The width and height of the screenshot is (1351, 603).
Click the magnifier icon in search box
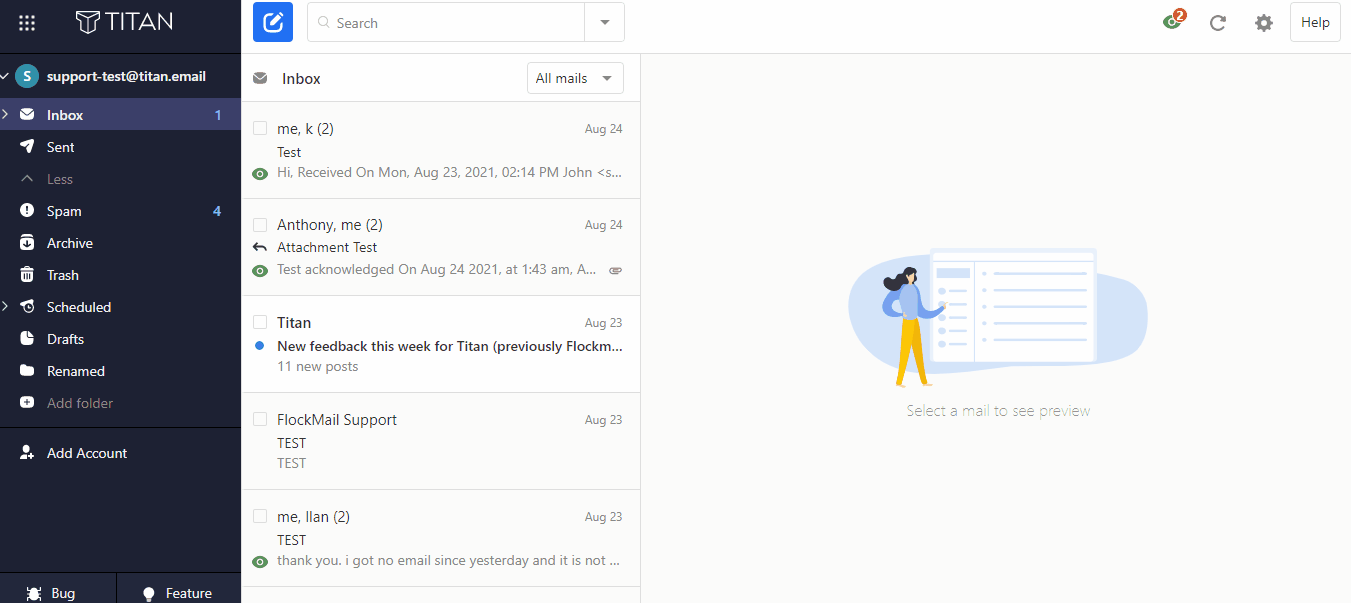click(x=324, y=22)
